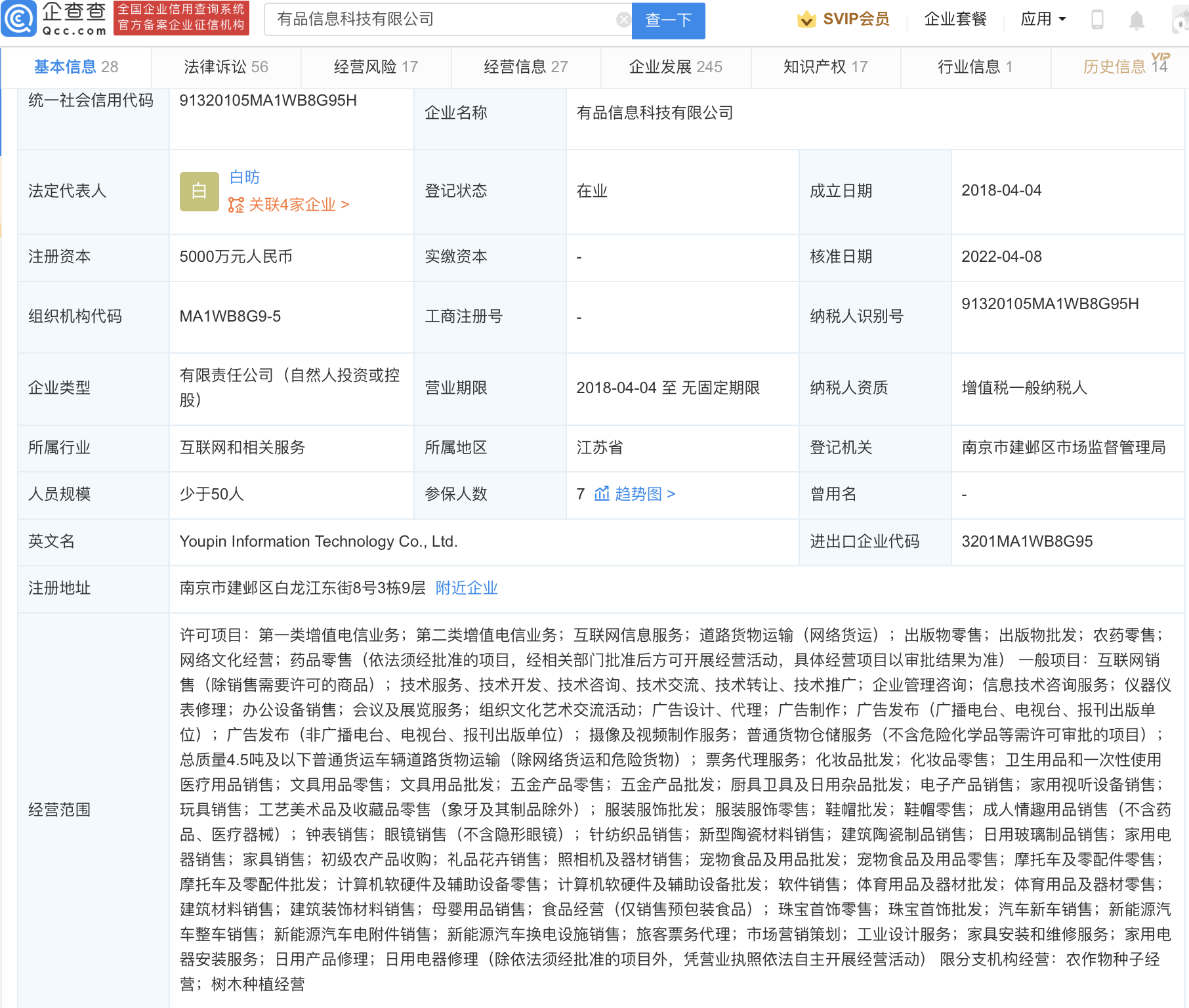Select the credit code 91320105MA1WB8G95H under 统一社会信用代码

(x=268, y=100)
